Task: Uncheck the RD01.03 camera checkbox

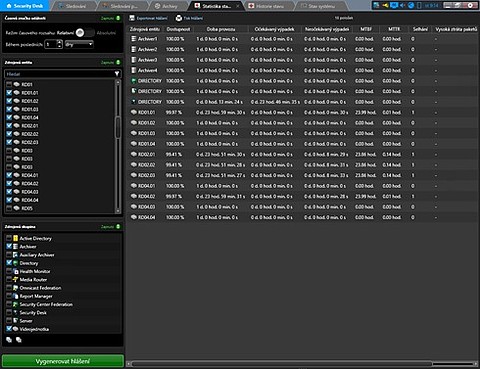Action: pyautogui.click(x=9, y=109)
